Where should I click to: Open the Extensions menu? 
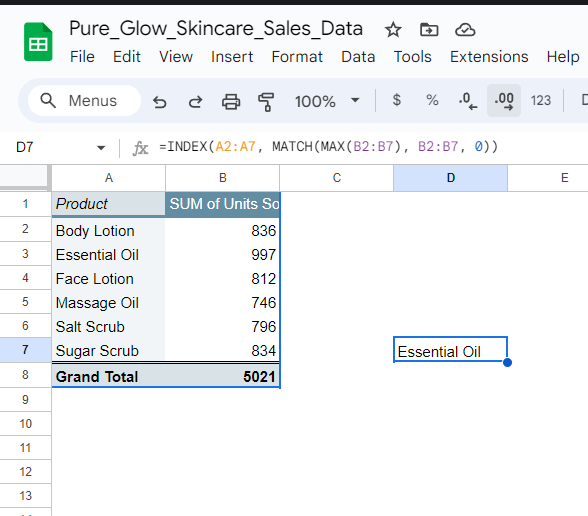click(x=489, y=57)
